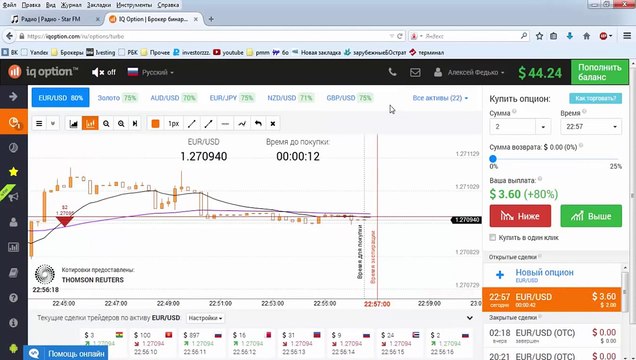
Task: Open a new browser tab
Action: 211,19
